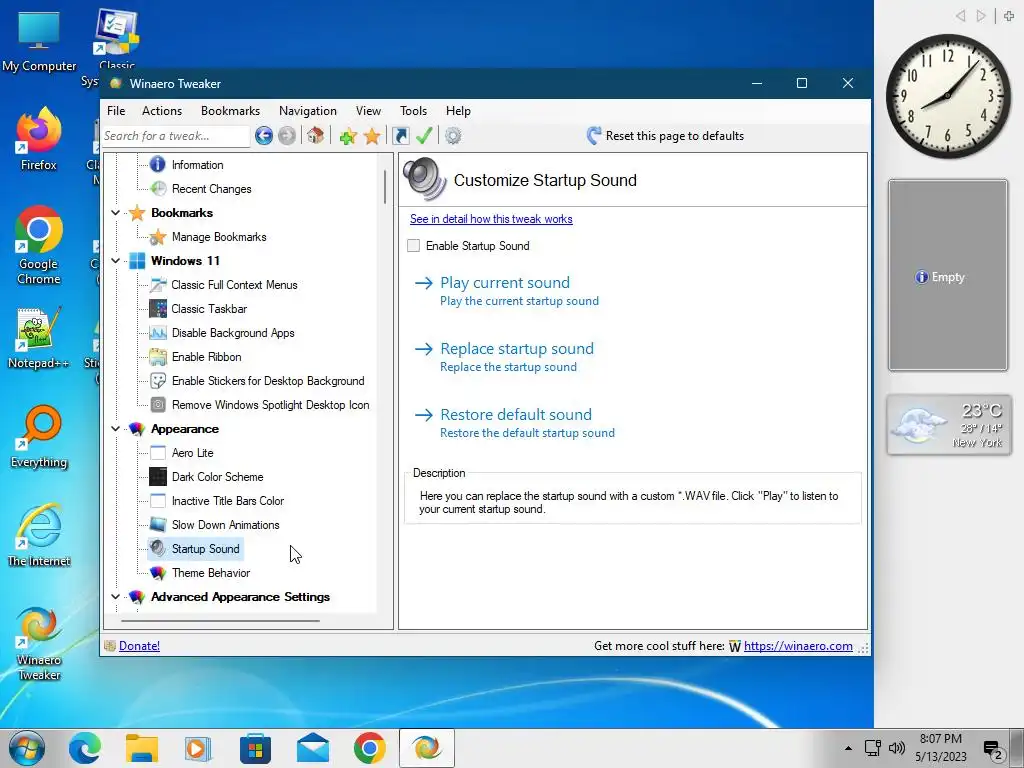Open Classic Full Context Menus tweak
The width and height of the screenshot is (1024, 768).
(x=234, y=285)
